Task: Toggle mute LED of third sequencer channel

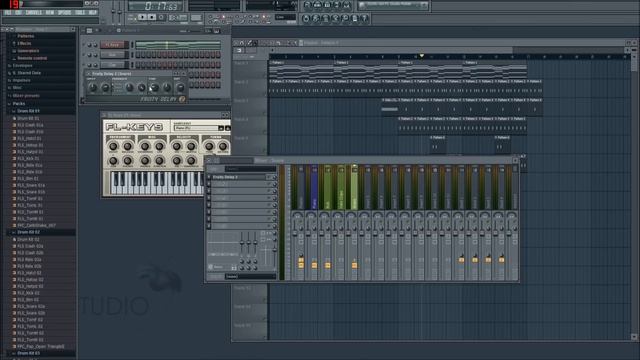Action: click(x=84, y=64)
